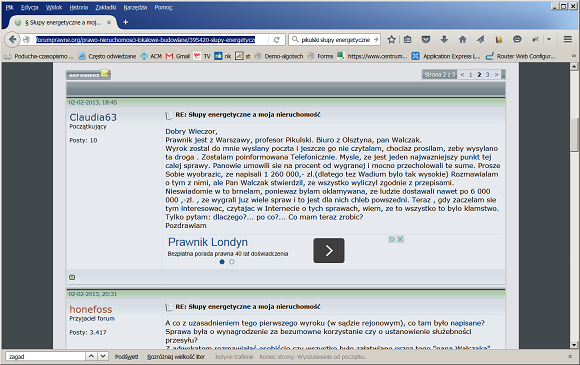Click the orange bookmark toolbar icon
Screen dimensions: 580x365
[x=499, y=39]
